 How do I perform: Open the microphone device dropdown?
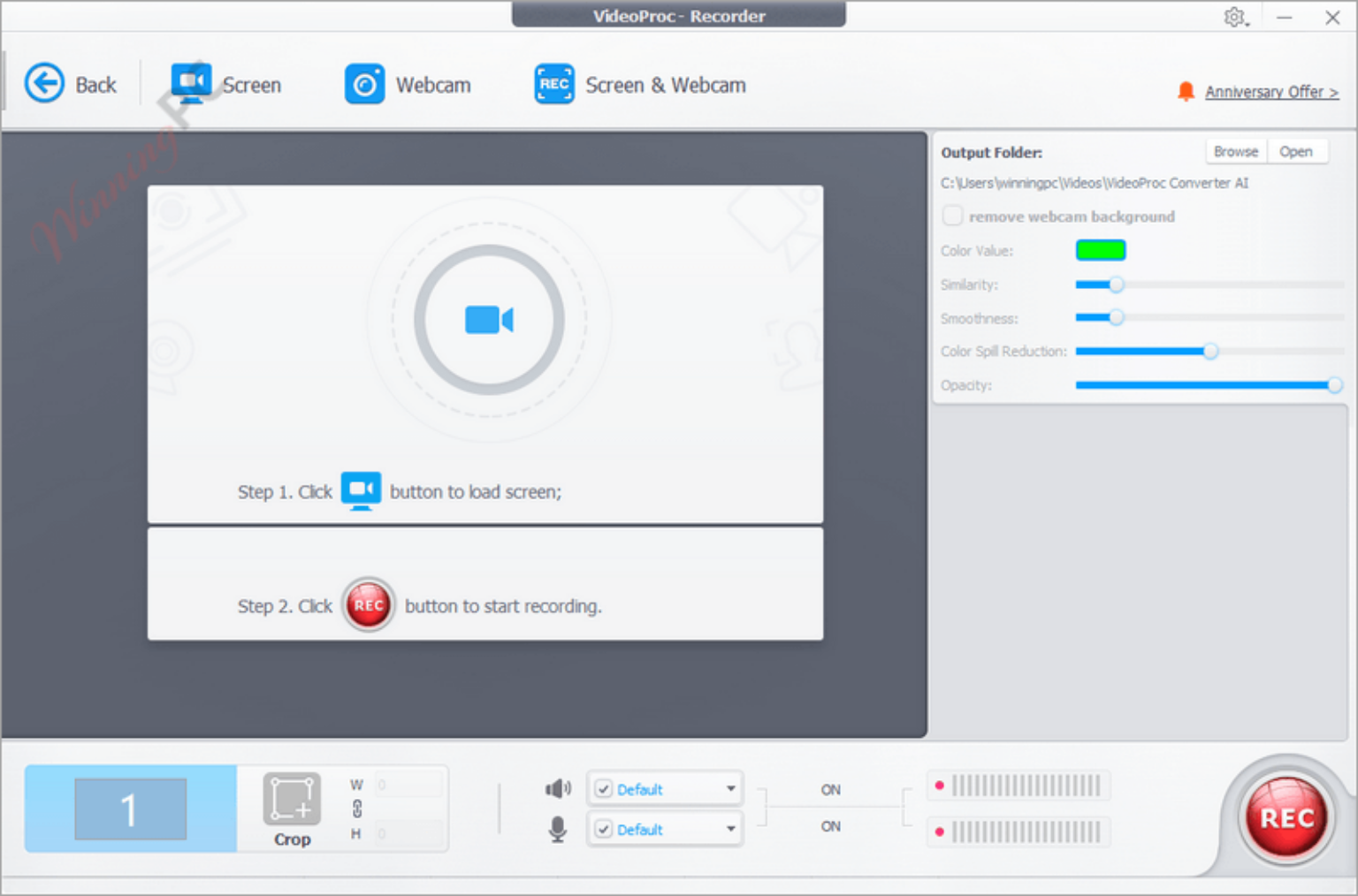(730, 829)
